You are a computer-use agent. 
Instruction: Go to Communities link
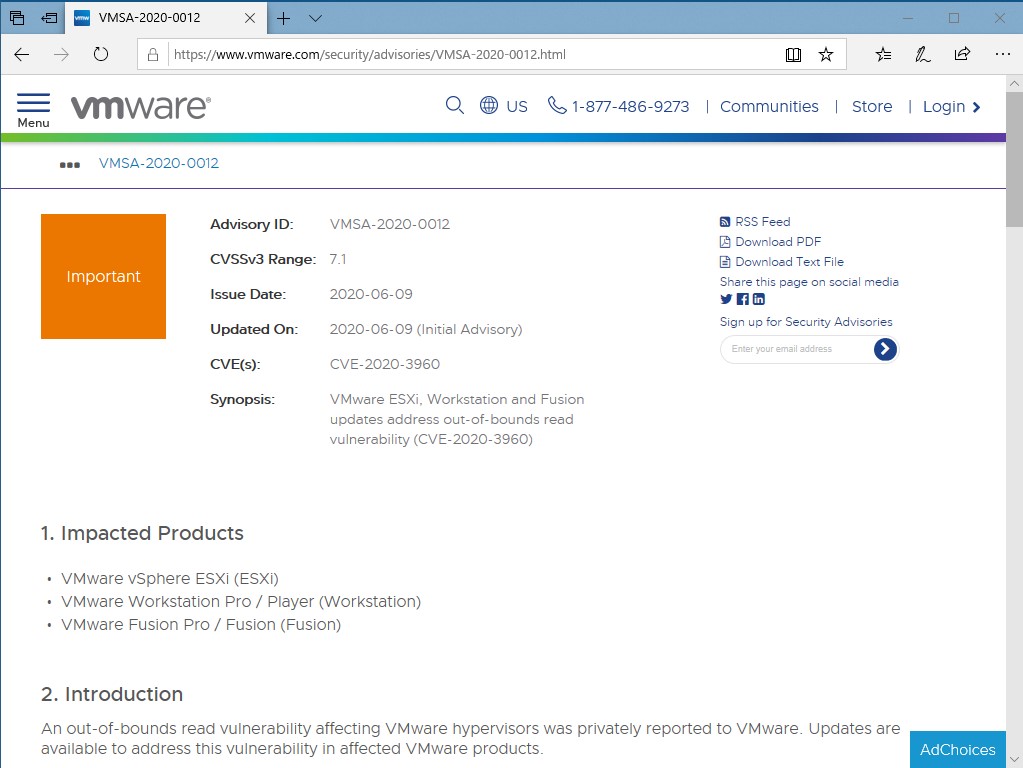pyautogui.click(x=769, y=106)
